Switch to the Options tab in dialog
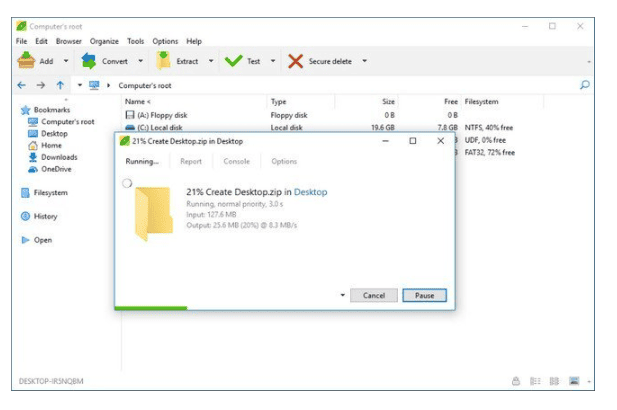 tap(284, 161)
